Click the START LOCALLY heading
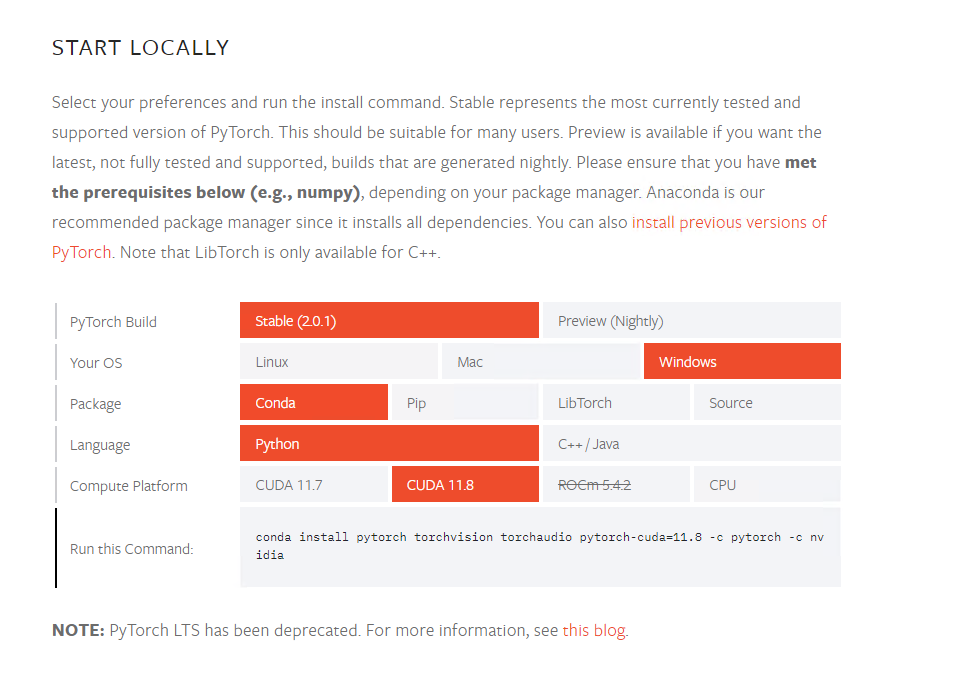 pos(140,48)
